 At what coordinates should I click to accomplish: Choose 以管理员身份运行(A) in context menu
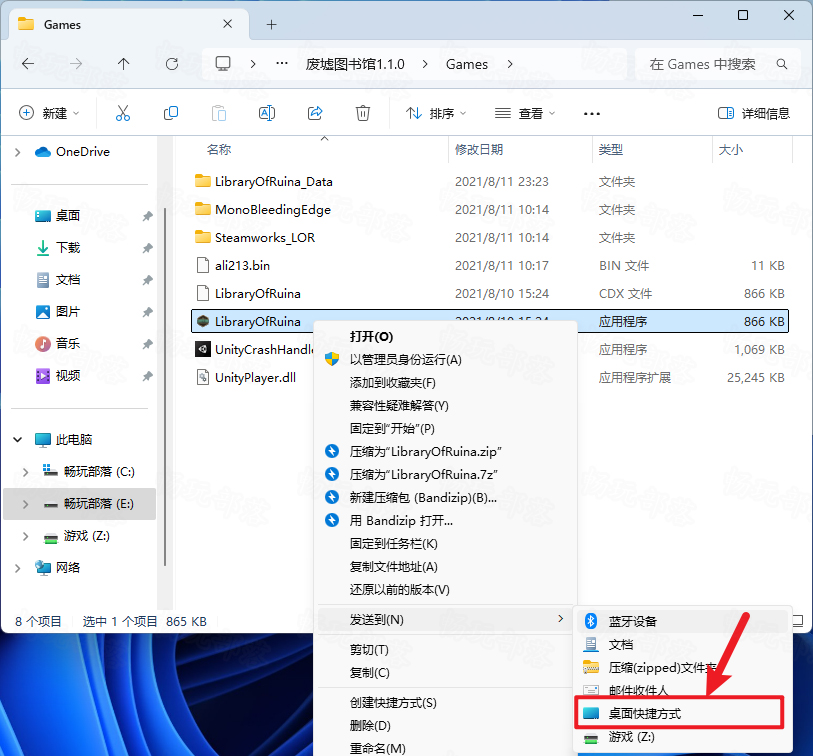click(445, 359)
